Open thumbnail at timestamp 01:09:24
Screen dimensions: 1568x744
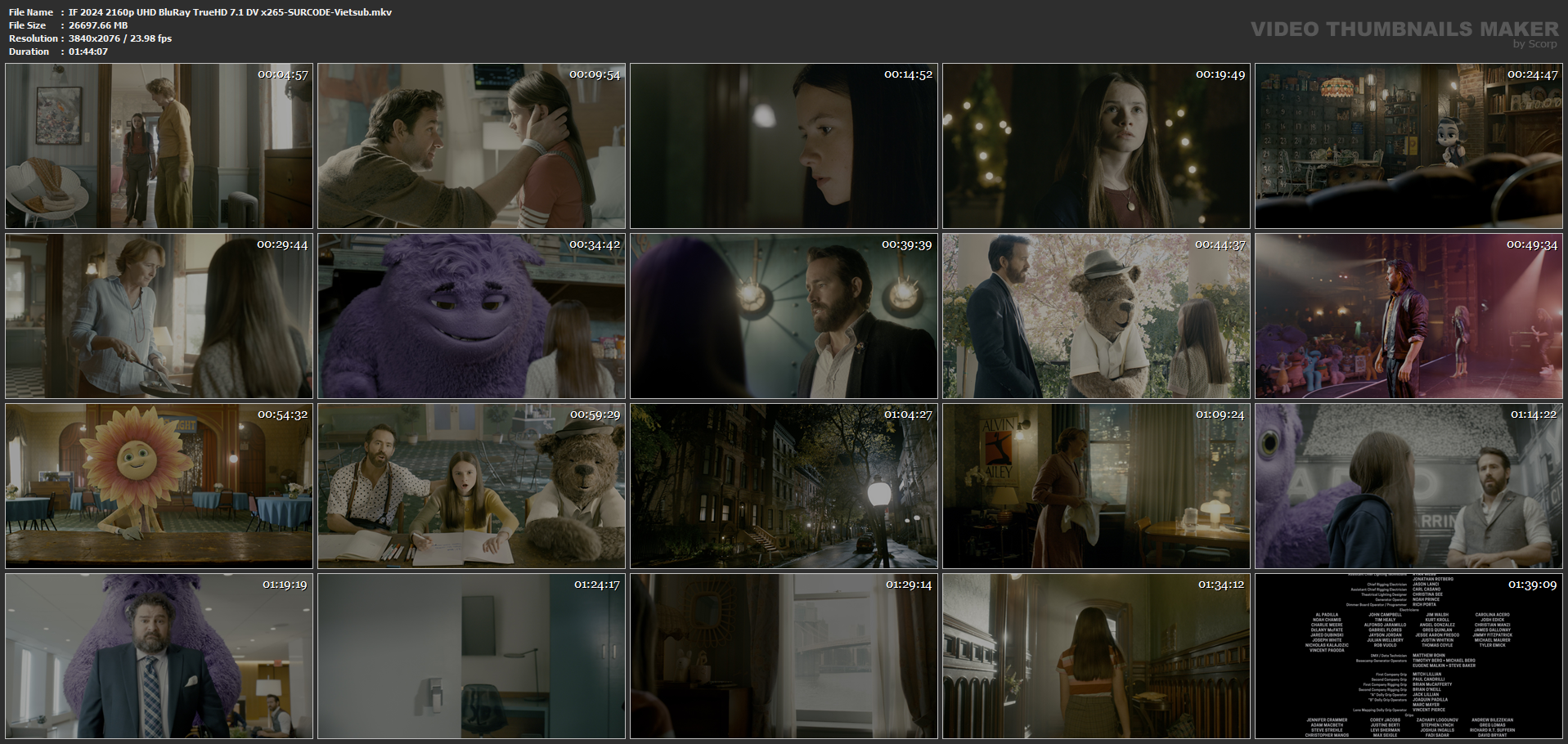[x=1096, y=486]
